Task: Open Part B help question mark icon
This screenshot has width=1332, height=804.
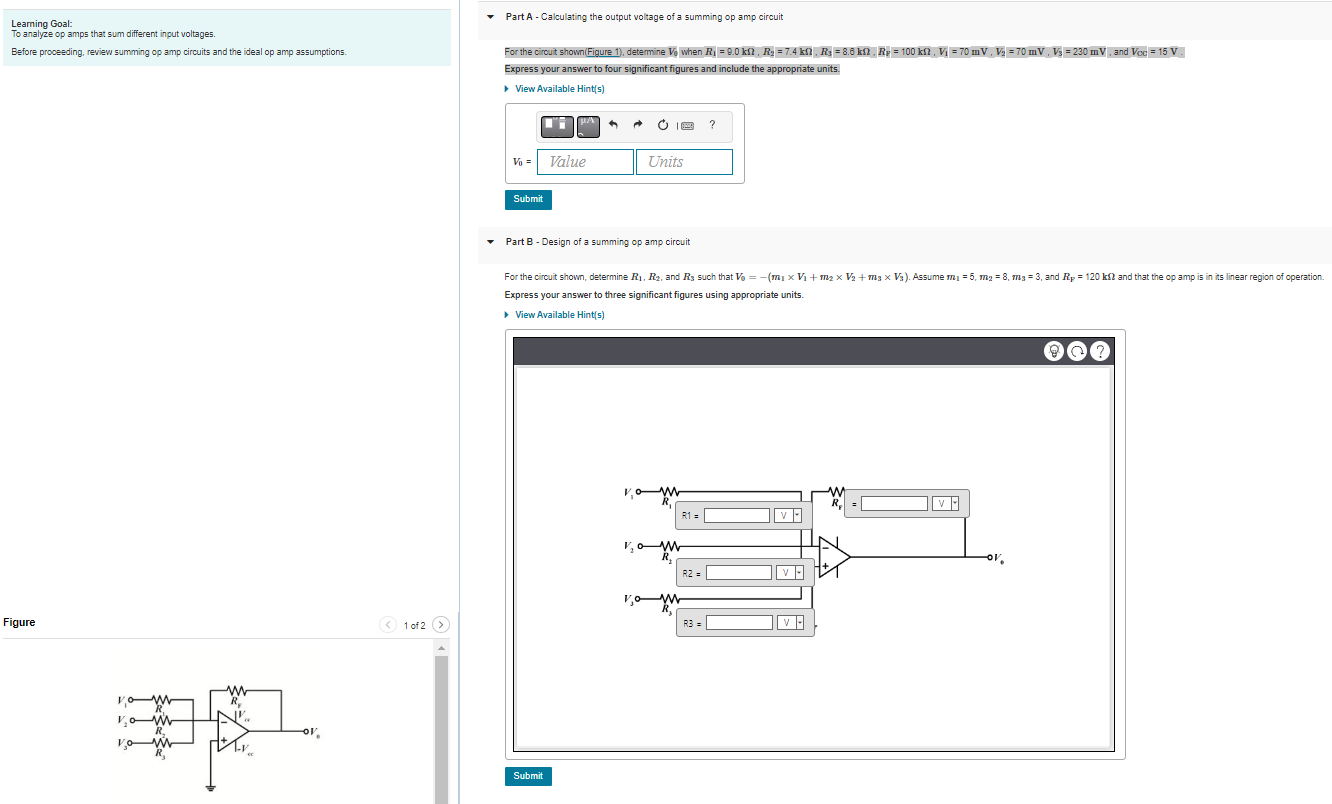Action: coord(1100,351)
